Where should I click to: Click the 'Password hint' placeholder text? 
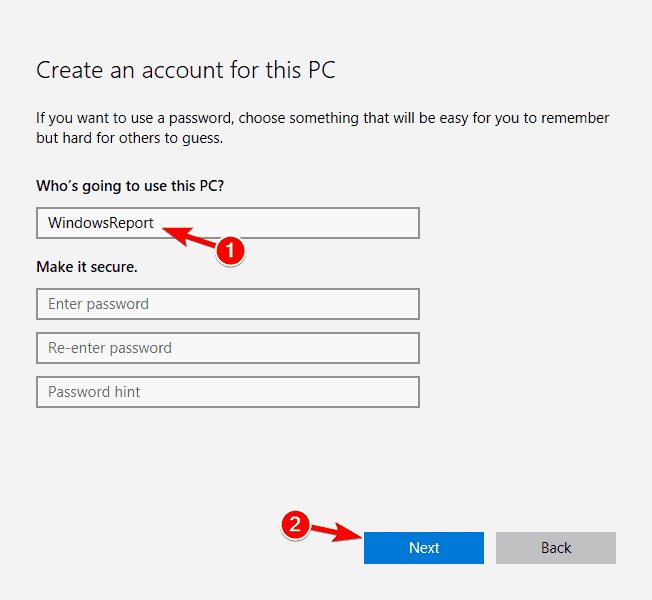pyautogui.click(x=94, y=392)
